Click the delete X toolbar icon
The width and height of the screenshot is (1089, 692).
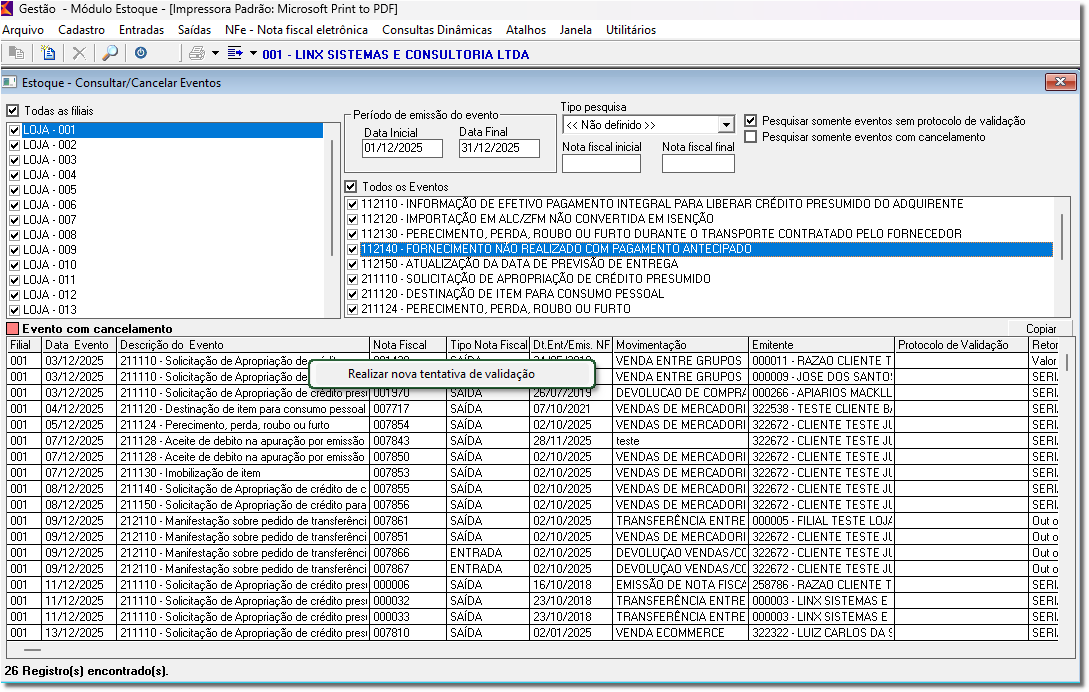[79, 54]
